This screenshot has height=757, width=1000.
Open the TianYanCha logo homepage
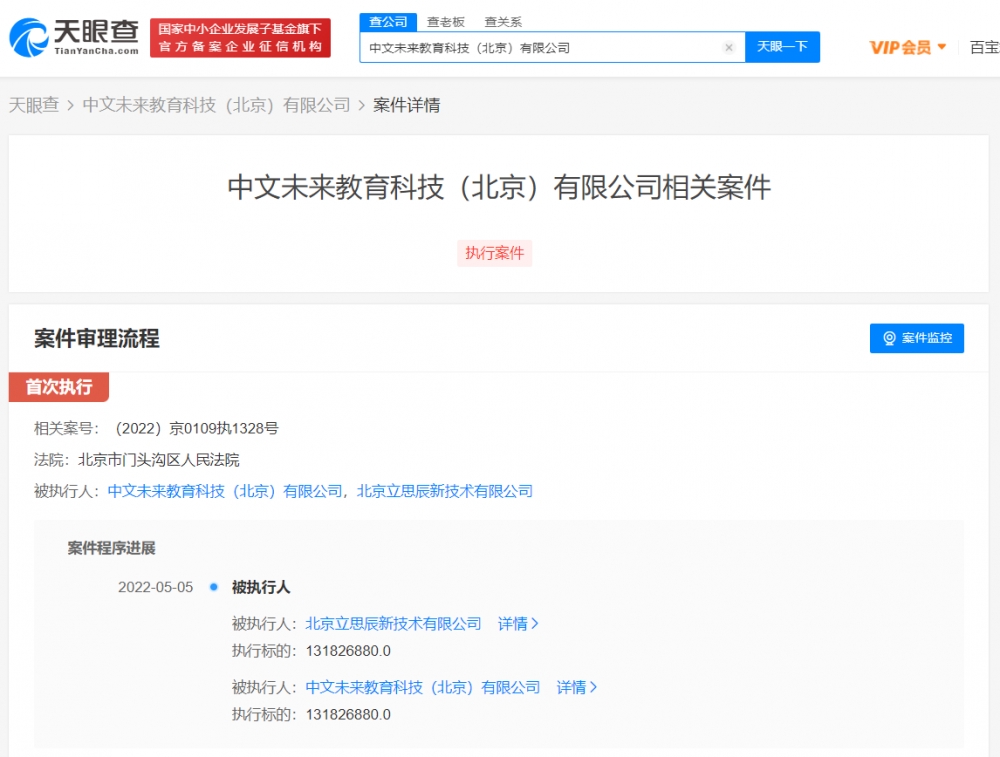point(74,38)
